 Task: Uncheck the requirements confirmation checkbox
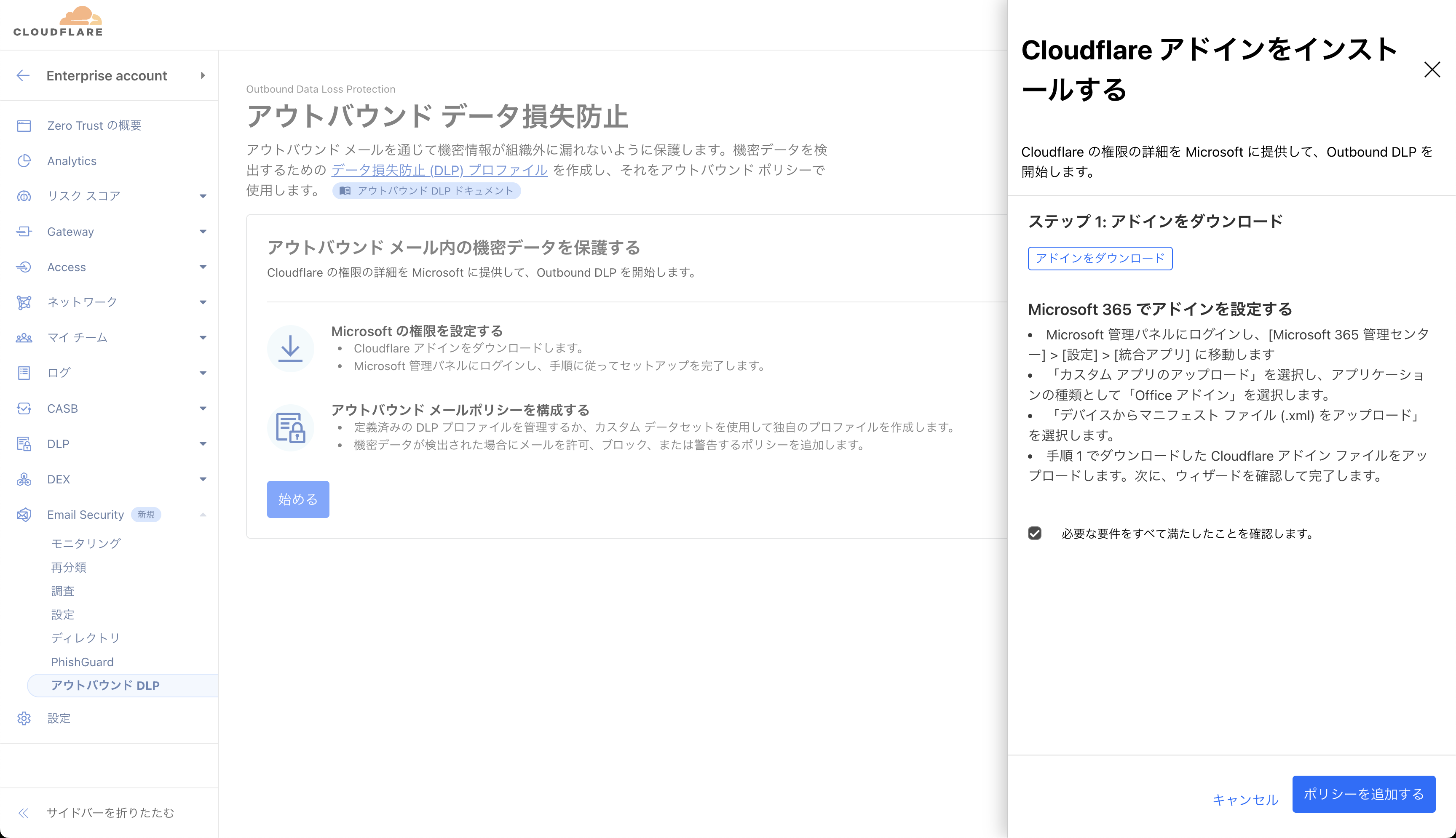(x=1035, y=534)
